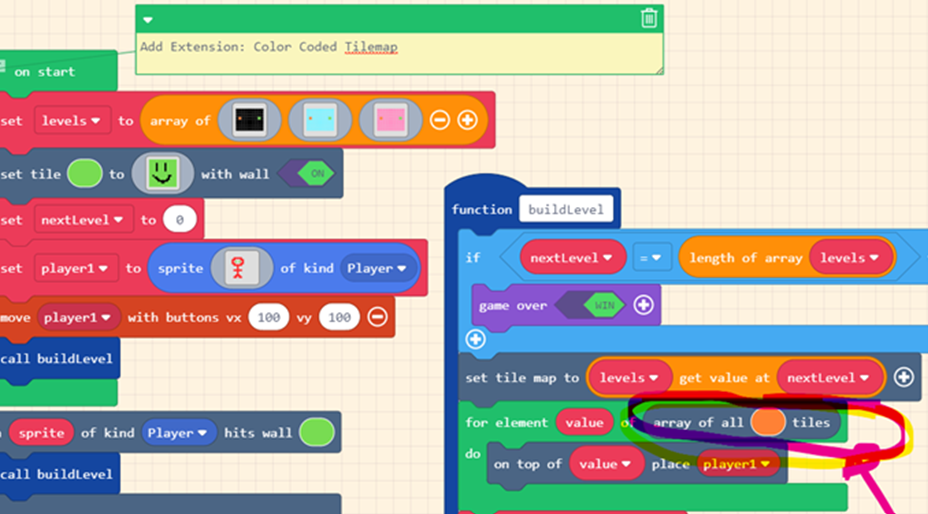Delete the comment using its trash icon
Viewport: 928px width, 514px height.
(649, 18)
